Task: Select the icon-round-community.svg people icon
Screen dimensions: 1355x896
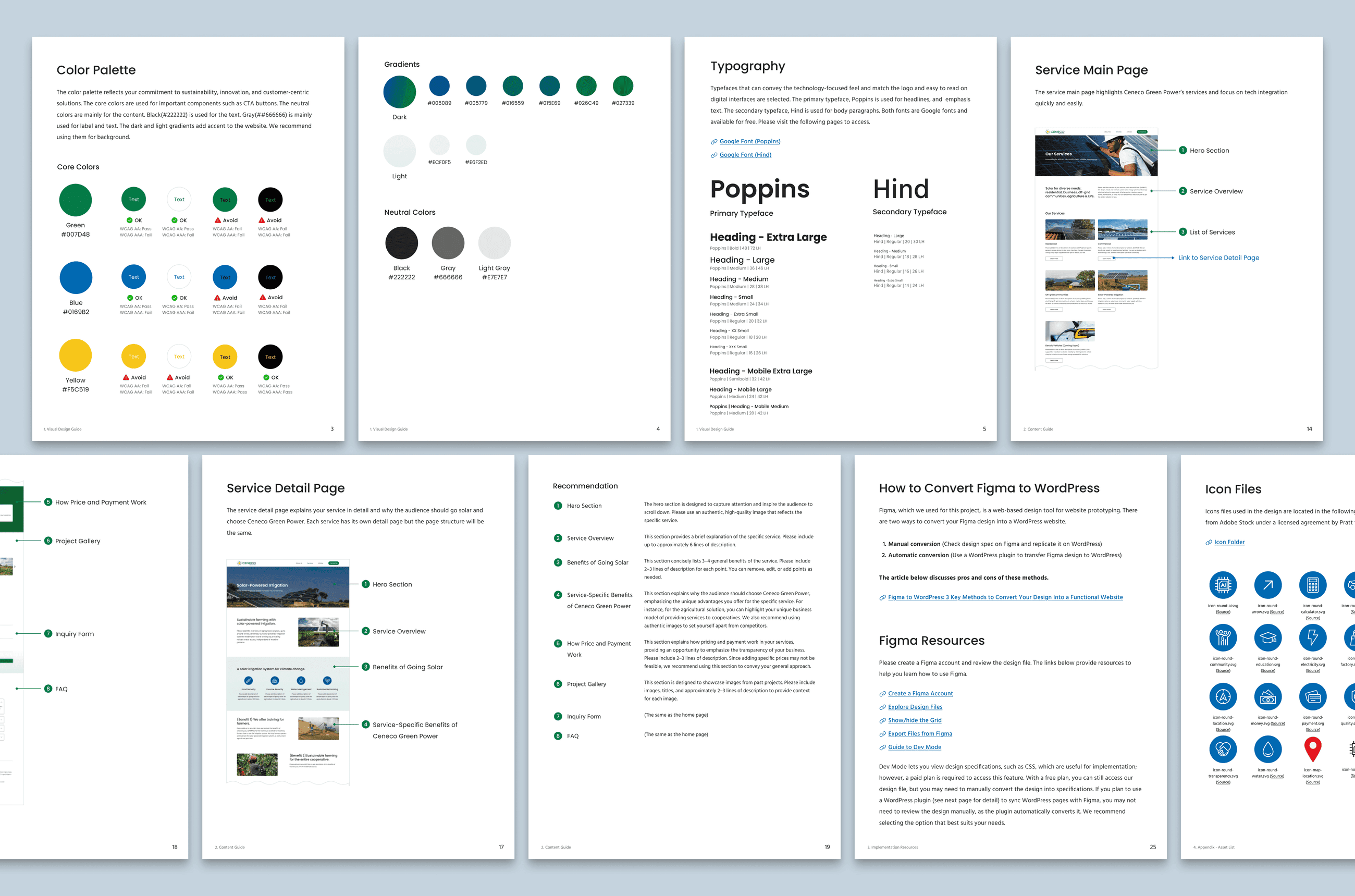Action: point(1223,637)
